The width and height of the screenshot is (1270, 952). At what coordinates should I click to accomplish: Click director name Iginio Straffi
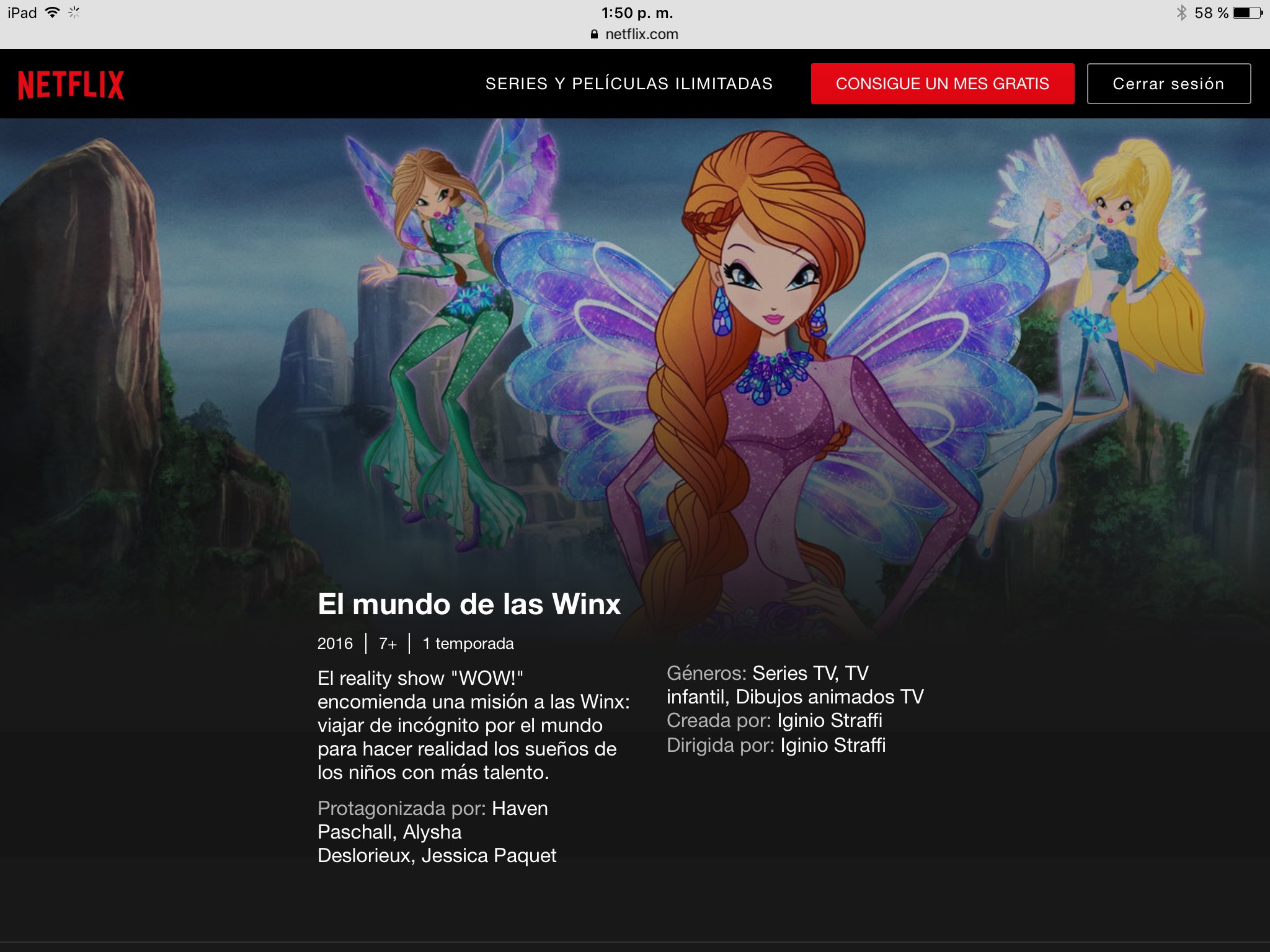coord(832,745)
